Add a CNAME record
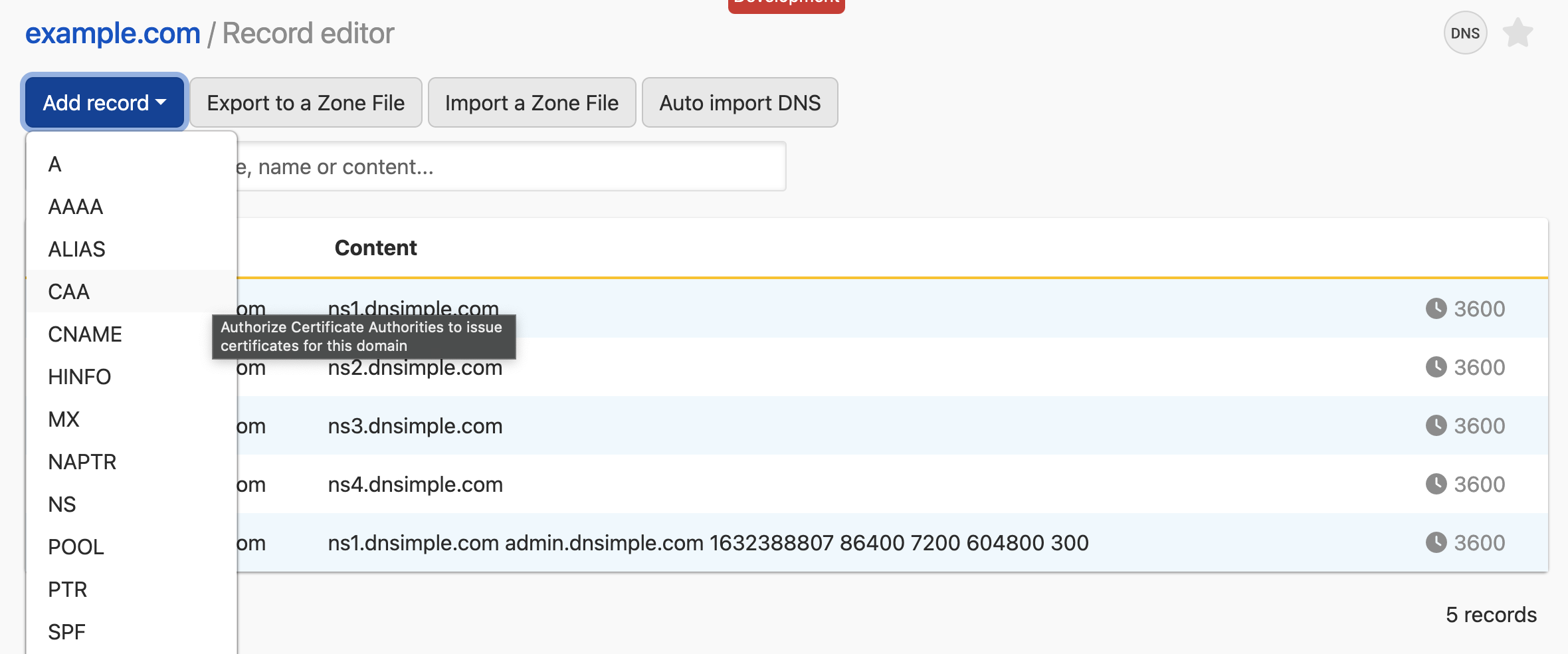The height and width of the screenshot is (654, 1568). 132,334
